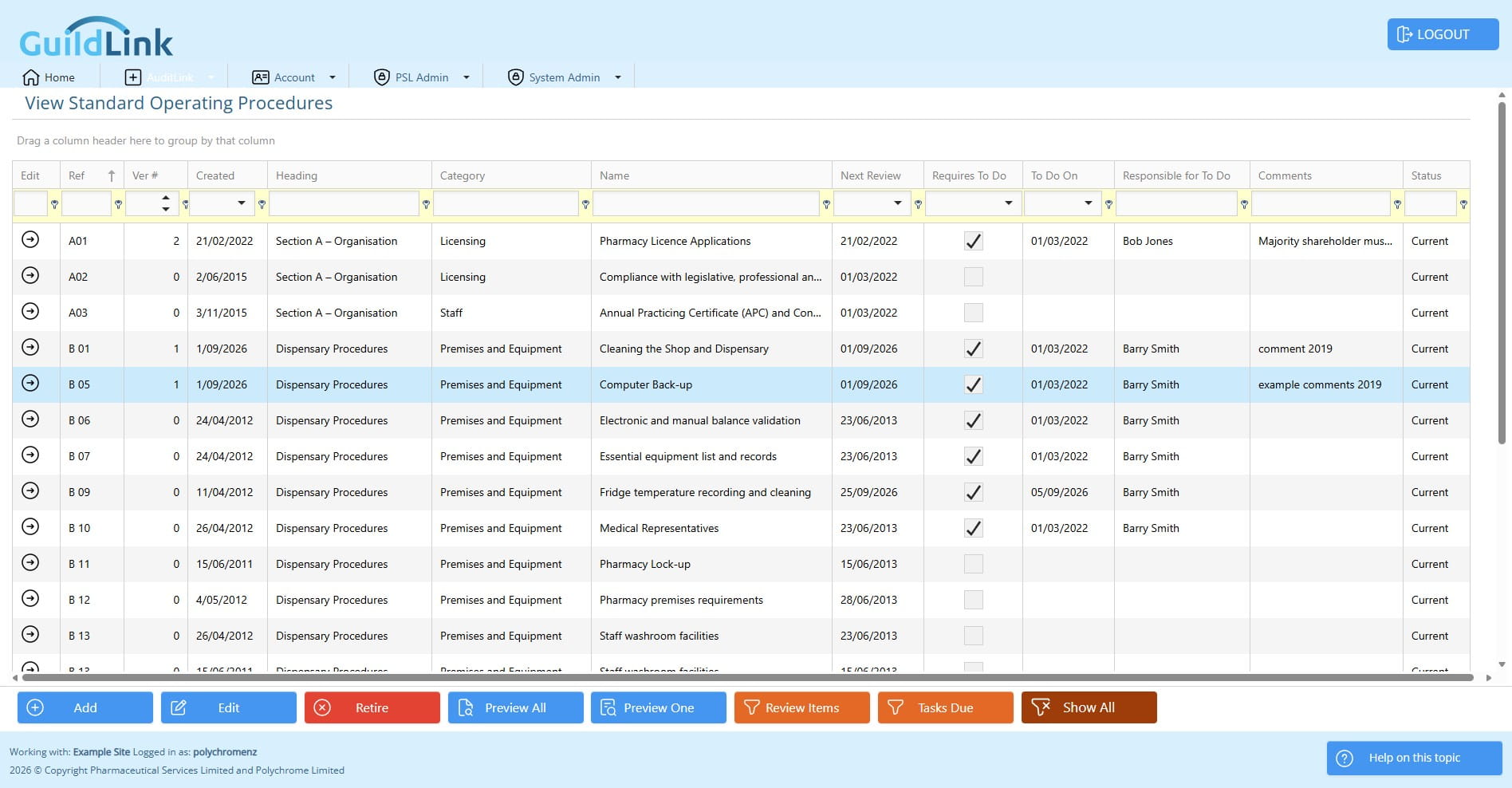The image size is (1512, 788).
Task: Click the horizontal grid scrollbar
Action: pyautogui.click(x=747, y=678)
